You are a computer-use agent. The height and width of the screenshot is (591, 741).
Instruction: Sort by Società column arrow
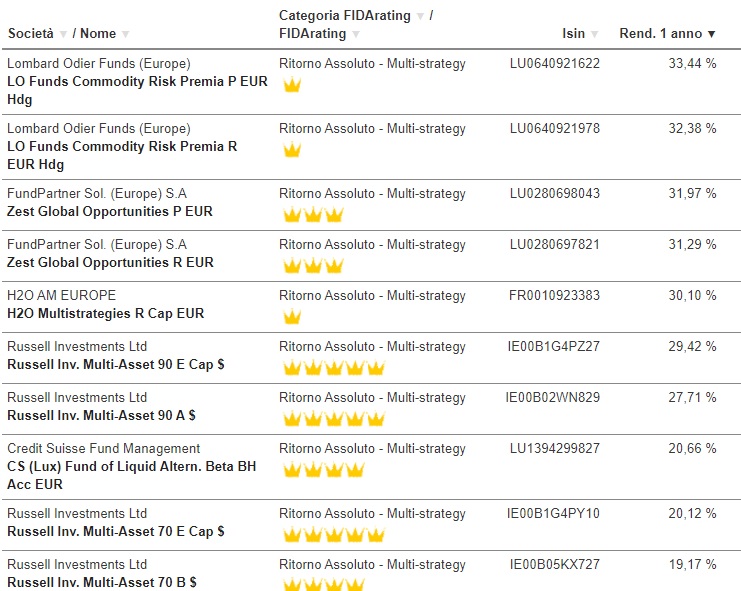coord(63,34)
